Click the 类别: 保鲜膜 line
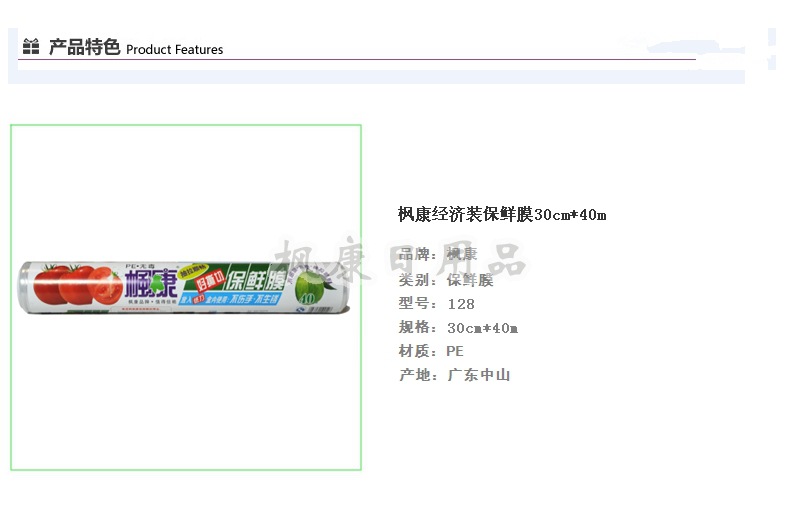Image resolution: width=795 pixels, height=527 pixels. 446,279
